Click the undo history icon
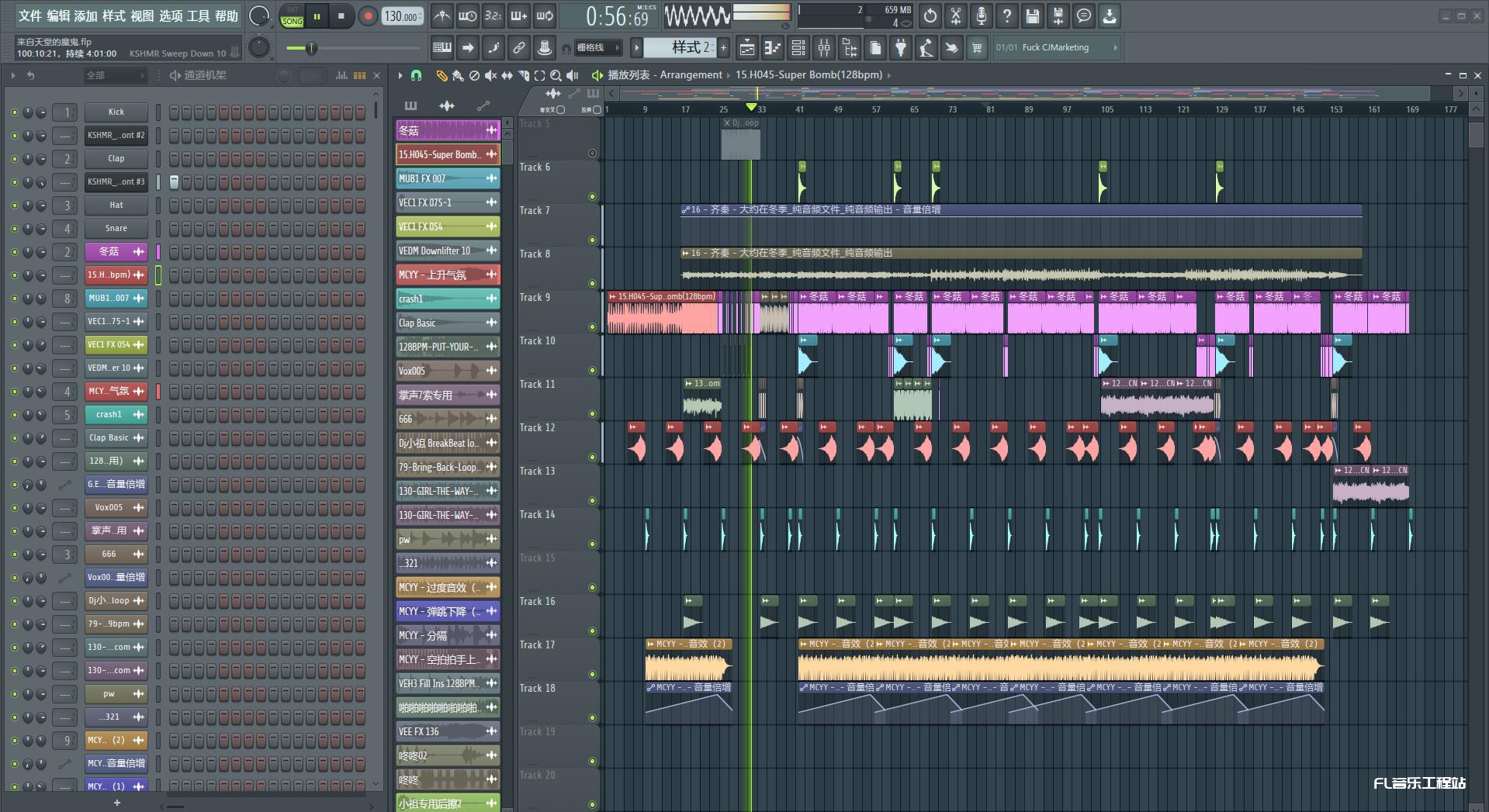Viewport: 1489px width, 812px height. tap(930, 16)
